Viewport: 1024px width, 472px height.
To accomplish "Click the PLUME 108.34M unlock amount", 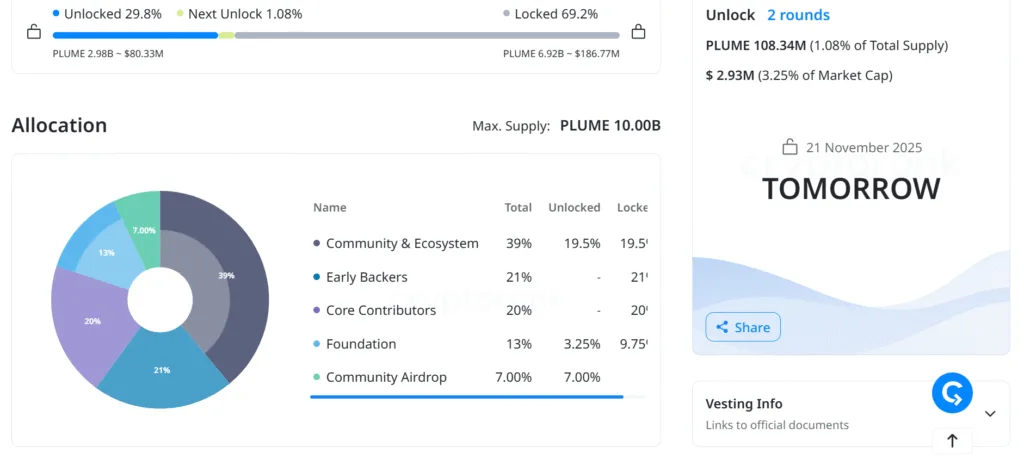I will [756, 46].
